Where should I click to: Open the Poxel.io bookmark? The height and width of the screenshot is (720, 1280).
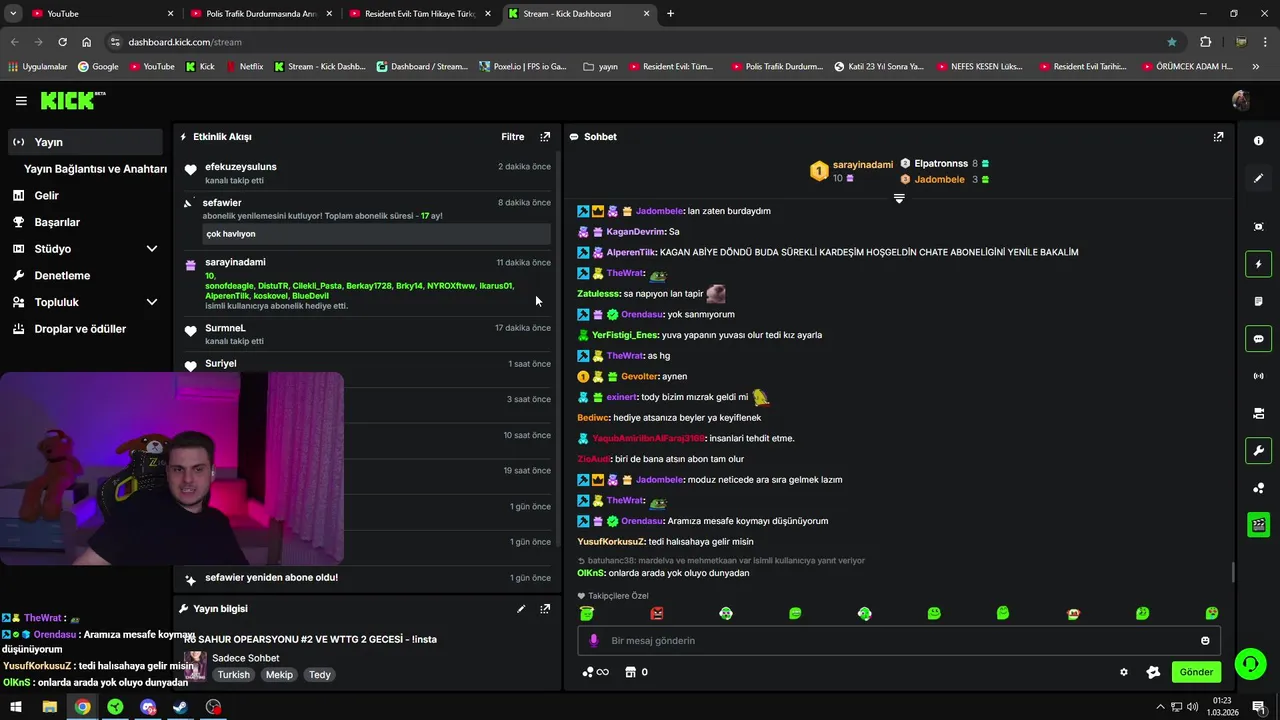click(x=522, y=67)
